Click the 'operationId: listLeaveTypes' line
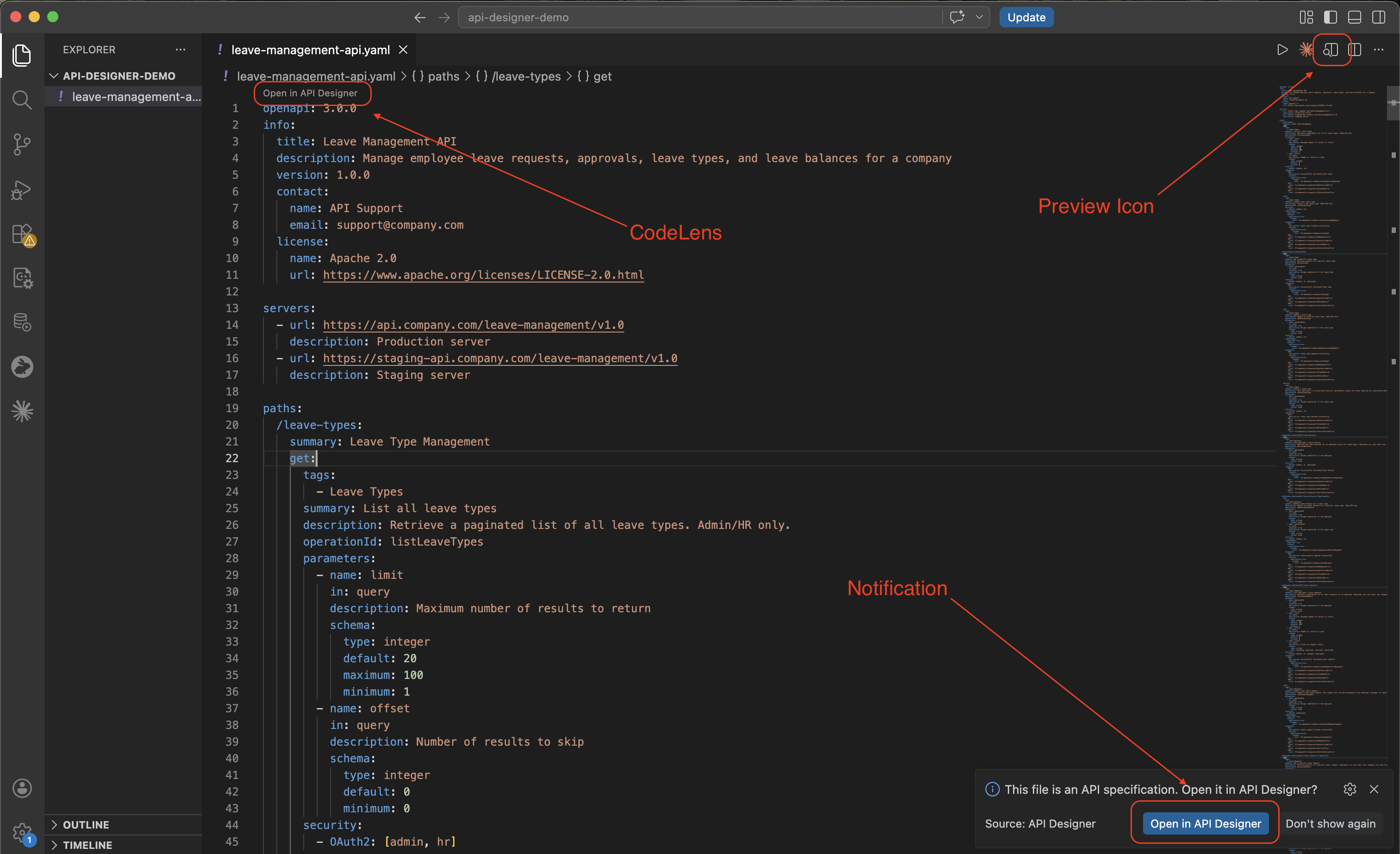The height and width of the screenshot is (854, 1400). coord(393,541)
